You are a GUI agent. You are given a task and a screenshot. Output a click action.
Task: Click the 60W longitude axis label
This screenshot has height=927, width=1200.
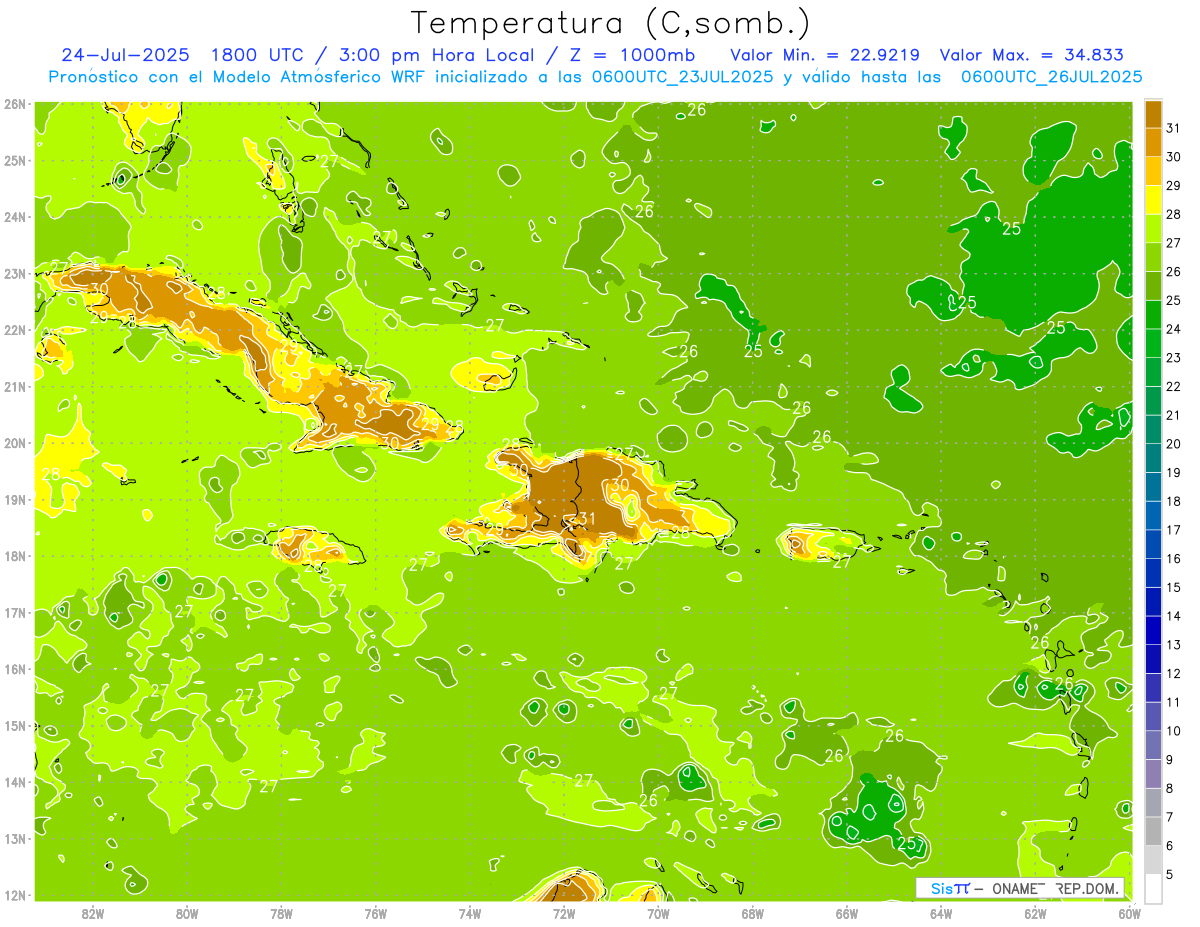tap(1130, 912)
